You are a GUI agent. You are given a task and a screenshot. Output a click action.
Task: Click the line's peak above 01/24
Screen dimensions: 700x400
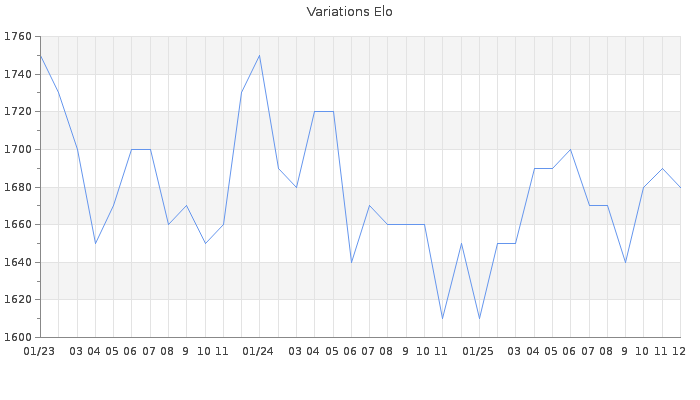260,55
